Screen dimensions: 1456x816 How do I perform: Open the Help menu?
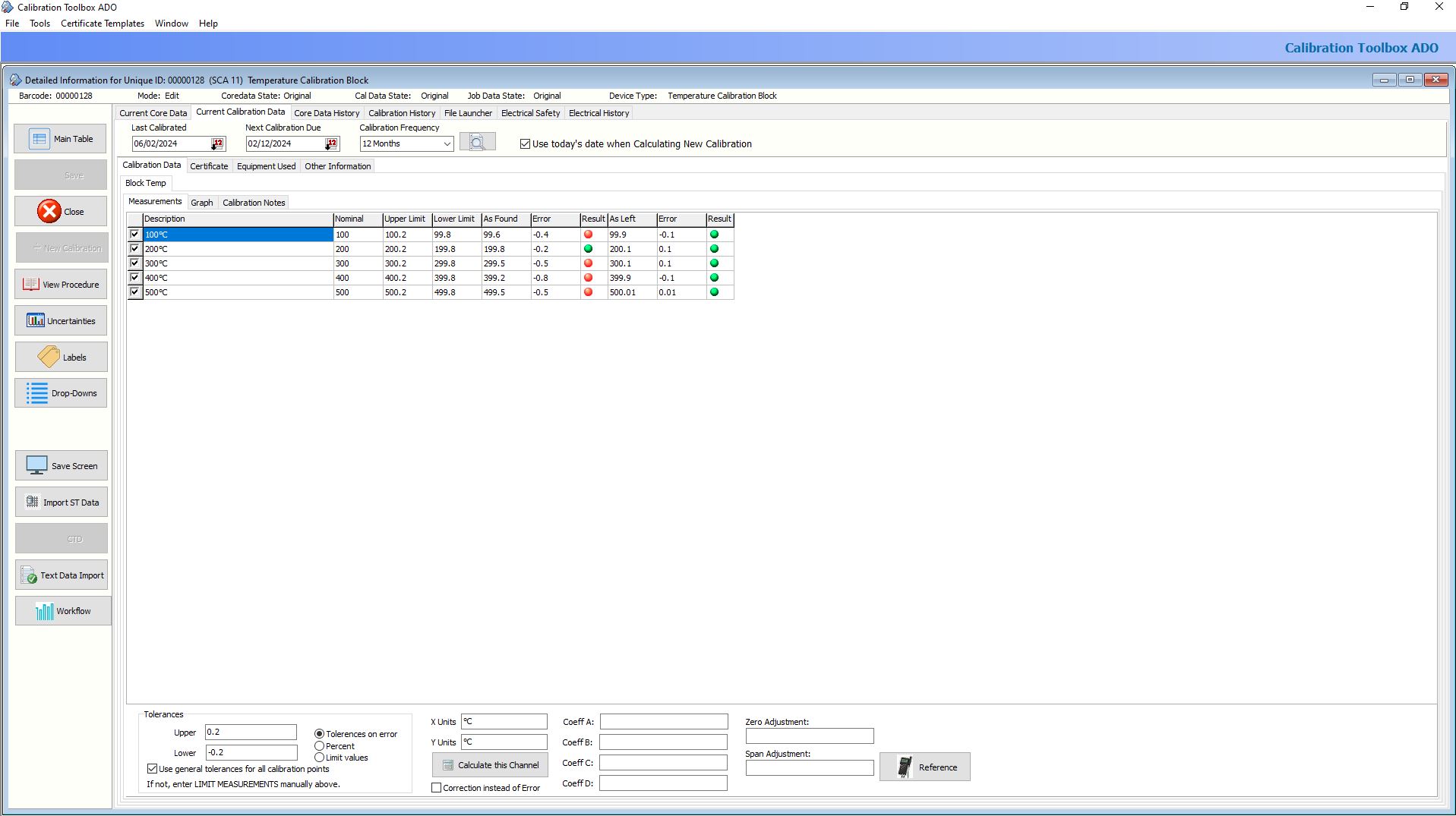(x=208, y=24)
